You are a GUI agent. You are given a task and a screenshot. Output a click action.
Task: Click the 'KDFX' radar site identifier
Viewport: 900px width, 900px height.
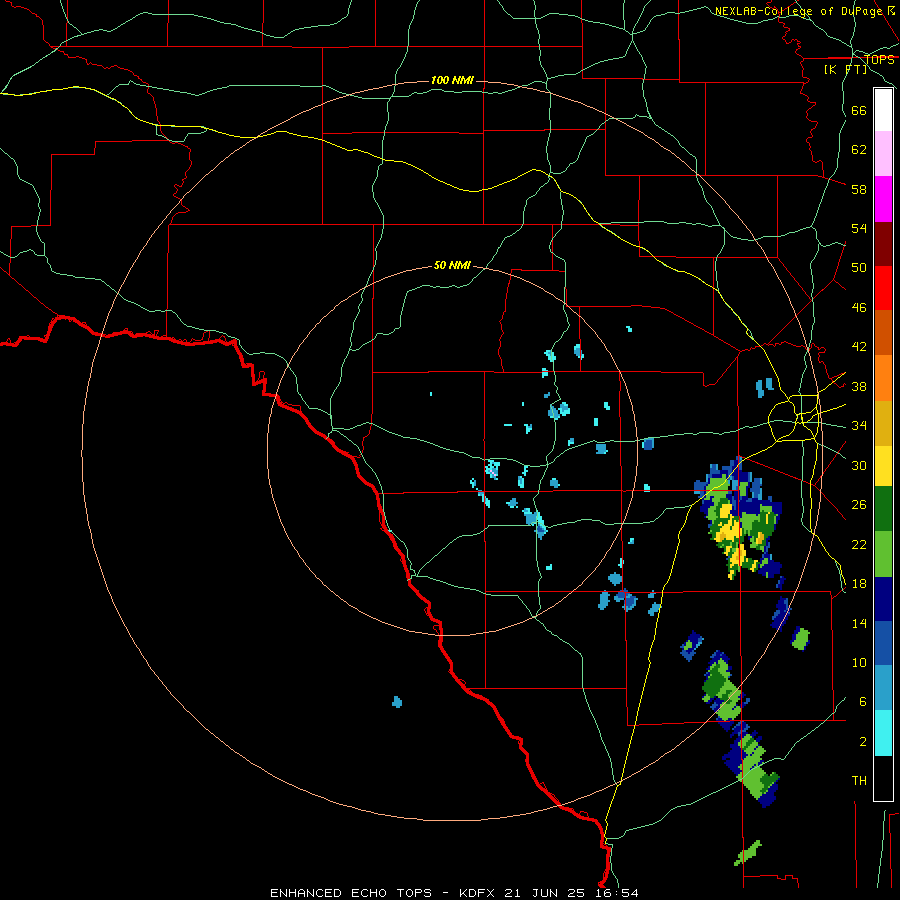(479, 893)
